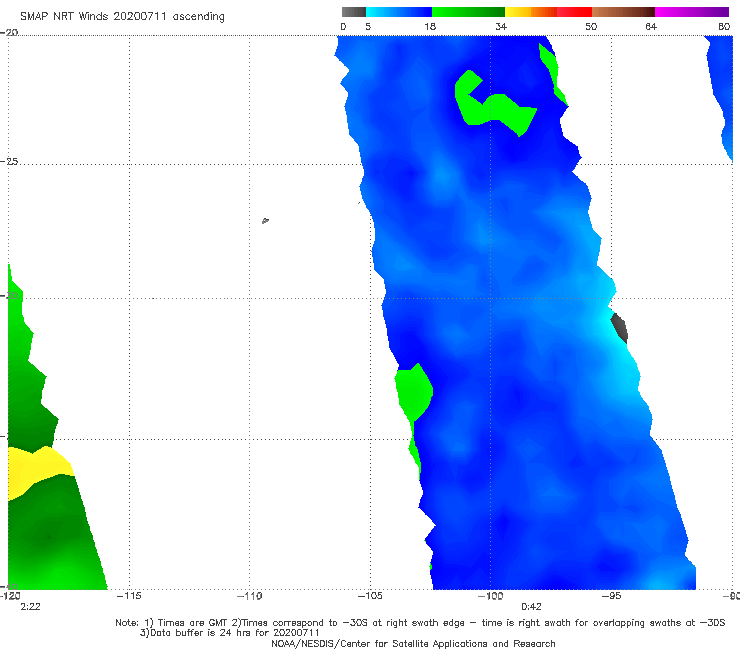This screenshot has width=740, height=650.
Task: Click the dark gray patch on the swath edge
Action: pyautogui.click(x=619, y=328)
